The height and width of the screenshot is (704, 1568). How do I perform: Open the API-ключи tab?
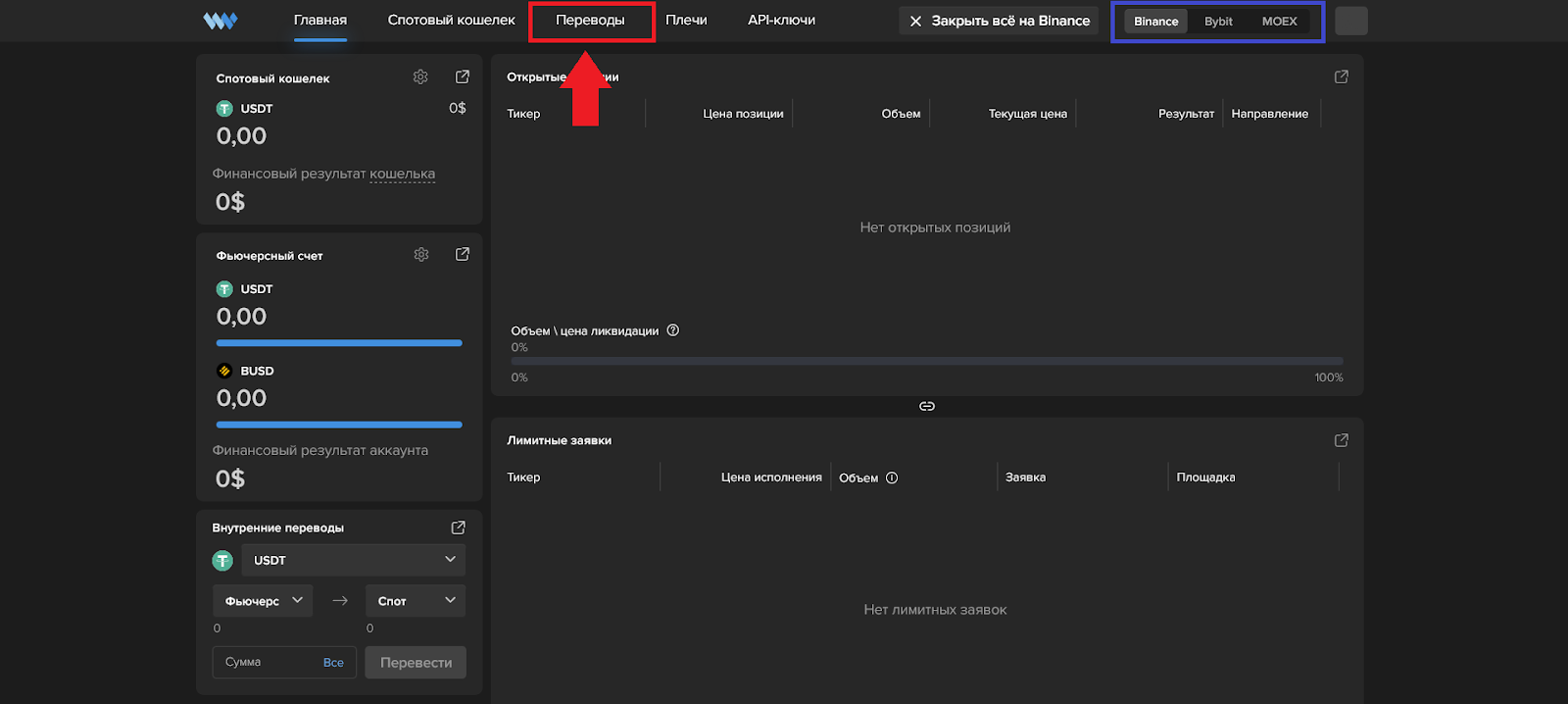point(781,21)
